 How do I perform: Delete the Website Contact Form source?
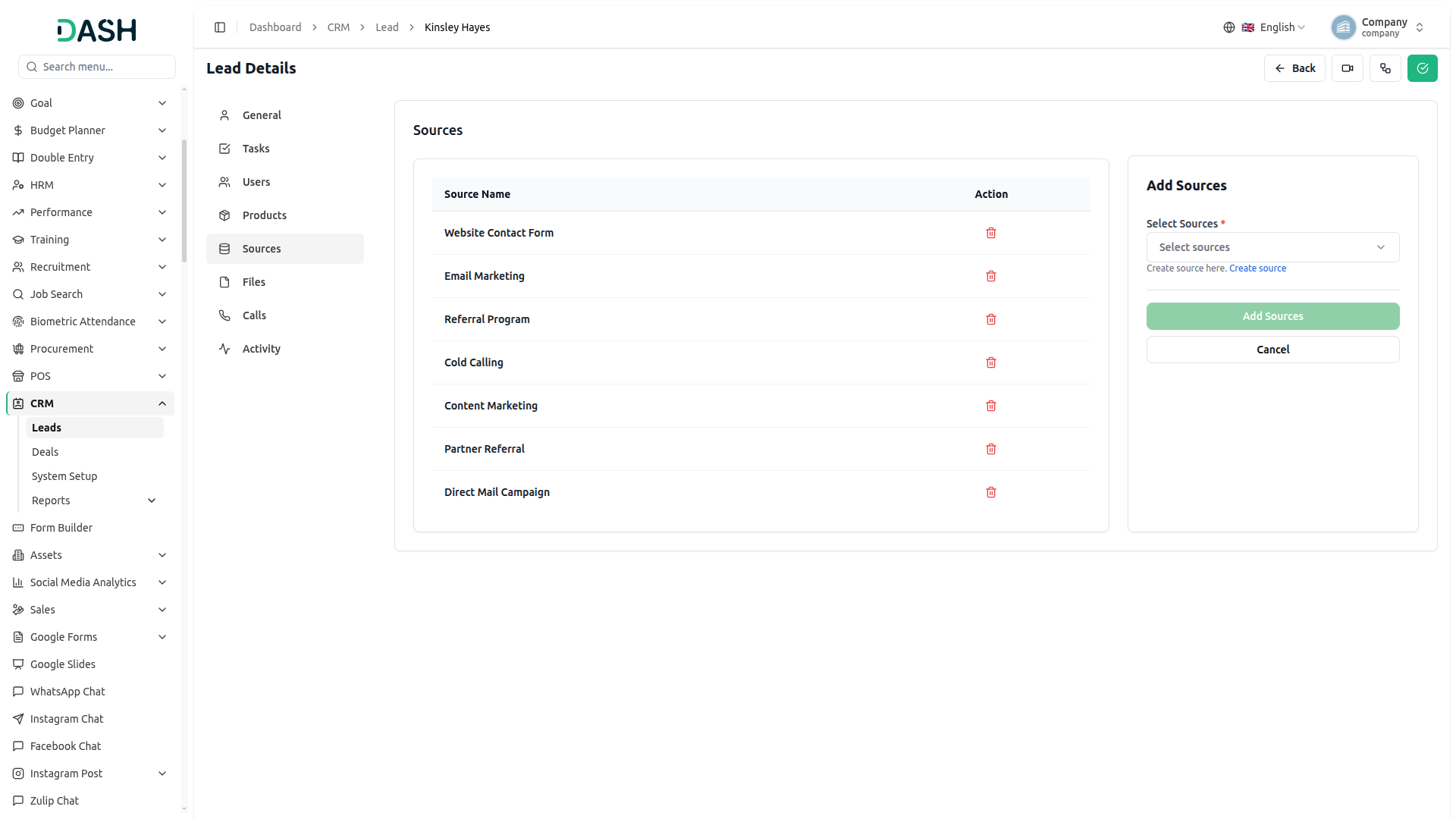[991, 233]
